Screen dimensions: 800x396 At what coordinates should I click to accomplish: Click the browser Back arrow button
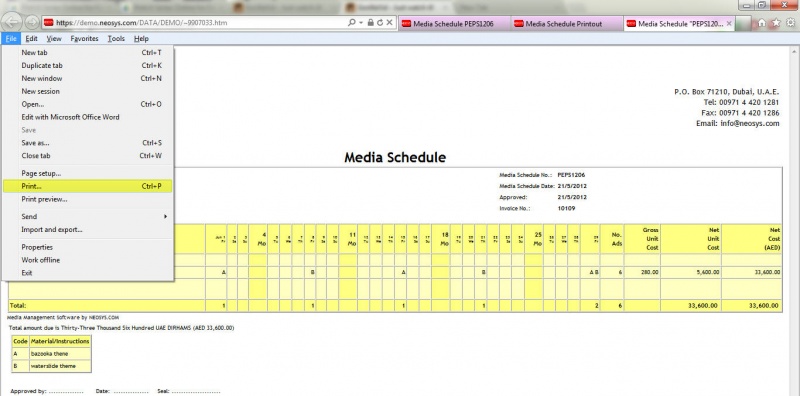[12, 21]
